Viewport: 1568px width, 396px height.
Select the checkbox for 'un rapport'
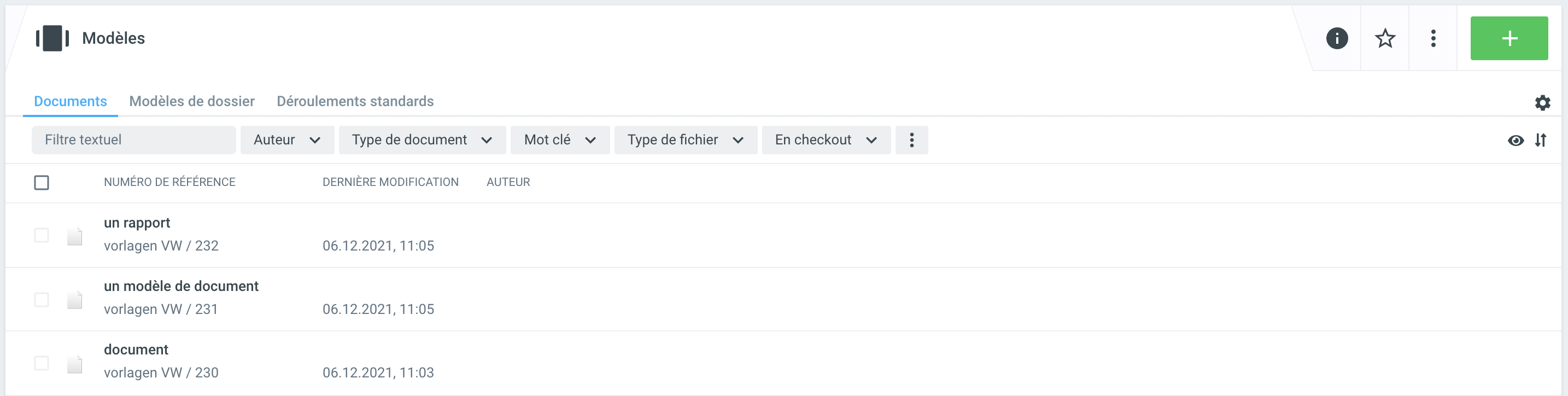[42, 235]
